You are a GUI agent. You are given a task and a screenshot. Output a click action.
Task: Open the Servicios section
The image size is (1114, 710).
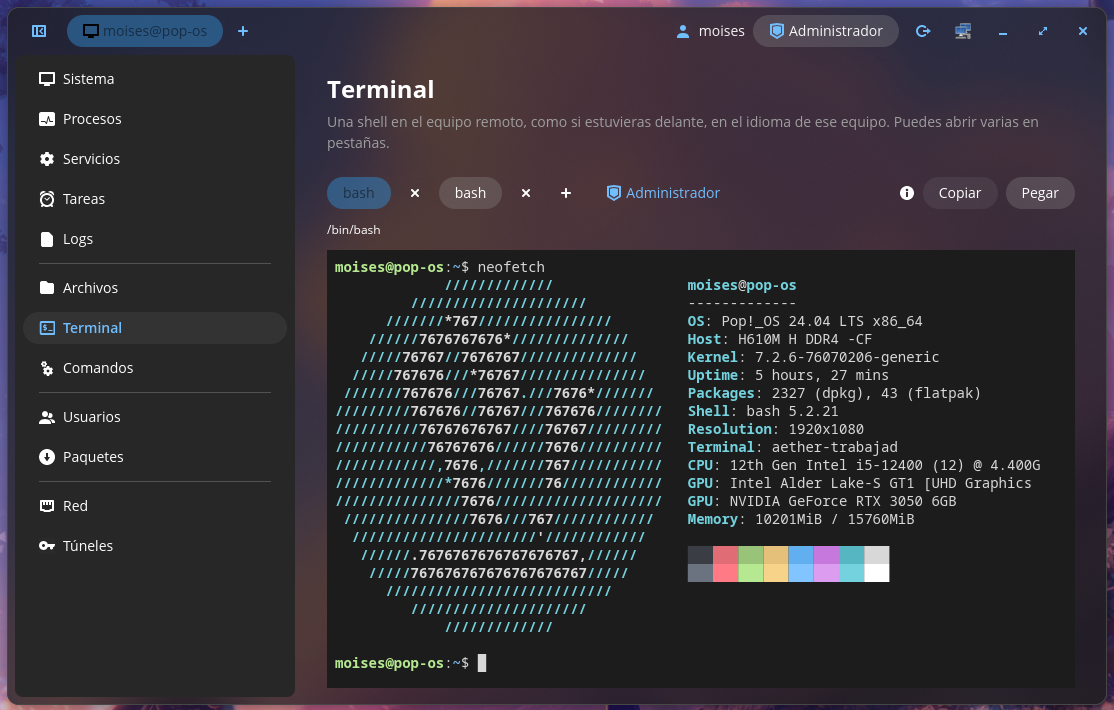pyautogui.click(x=155, y=159)
